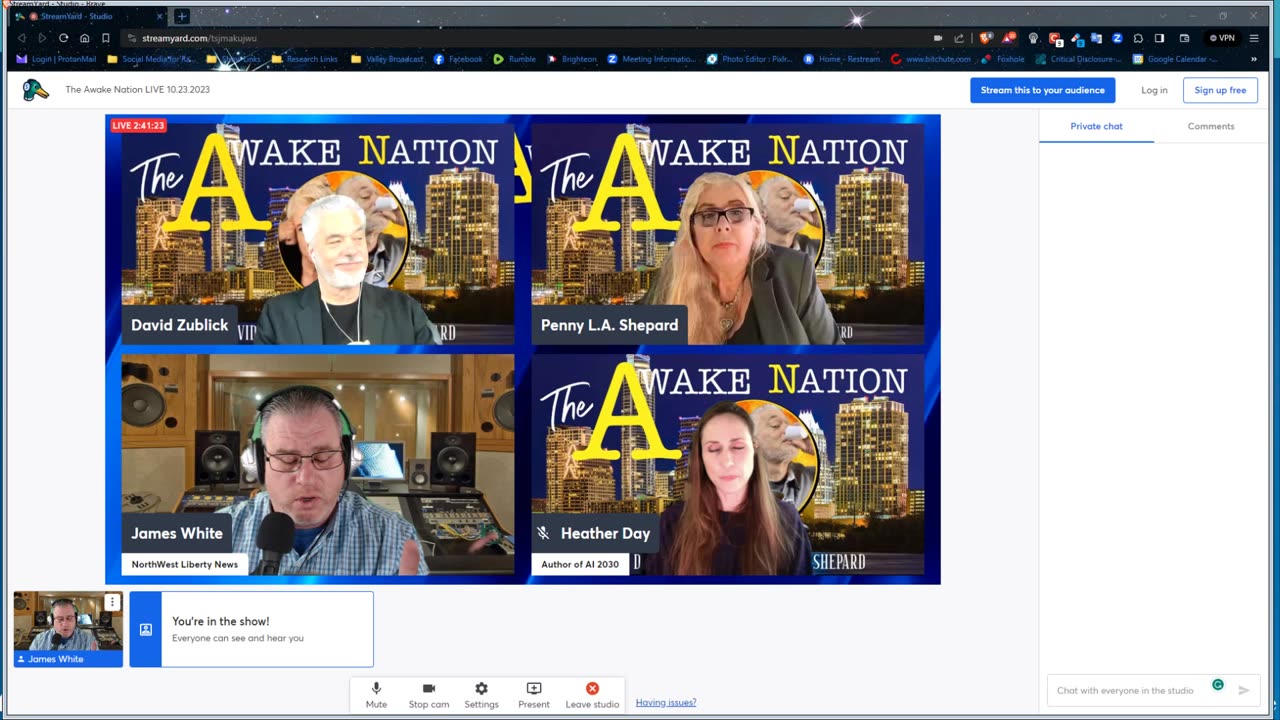Open the Valley Broadcast bookmarks folder

pos(387,59)
